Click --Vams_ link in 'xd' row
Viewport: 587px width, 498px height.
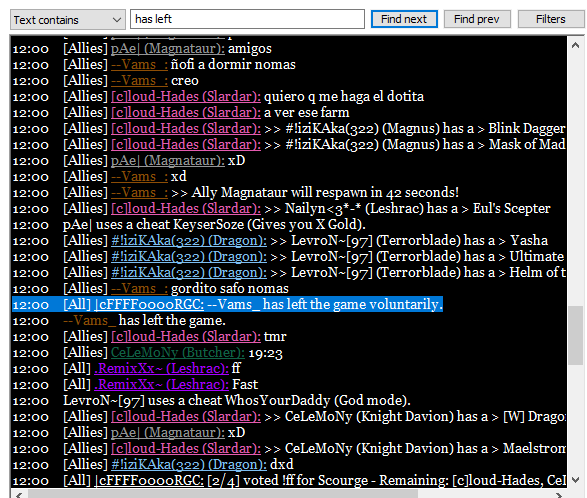139,177
